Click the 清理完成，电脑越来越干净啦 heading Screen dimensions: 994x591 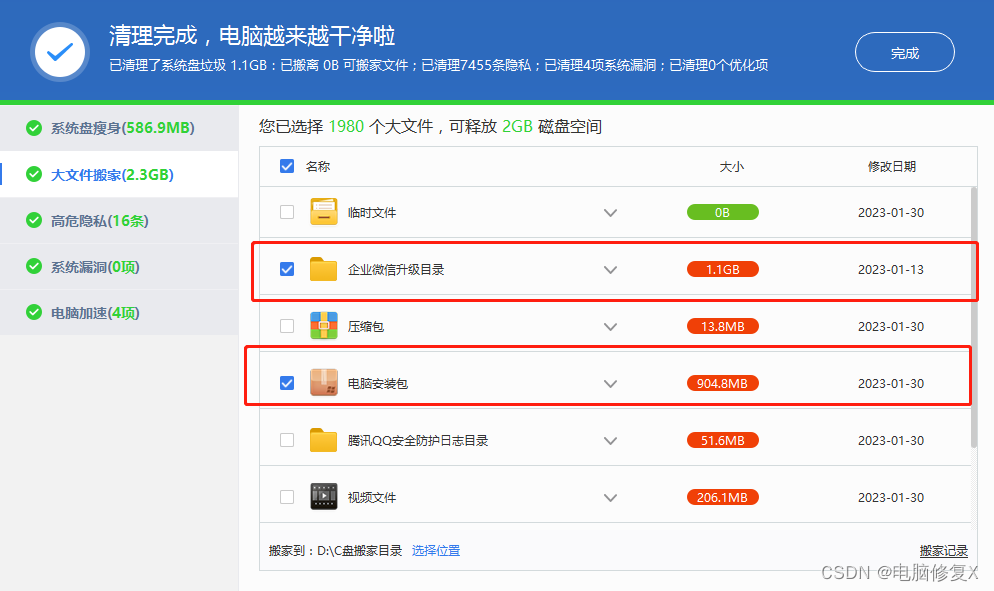point(252,36)
